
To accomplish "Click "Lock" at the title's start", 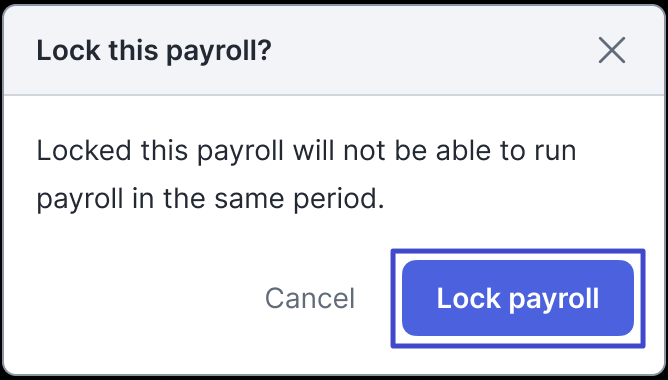I will click(69, 51).
